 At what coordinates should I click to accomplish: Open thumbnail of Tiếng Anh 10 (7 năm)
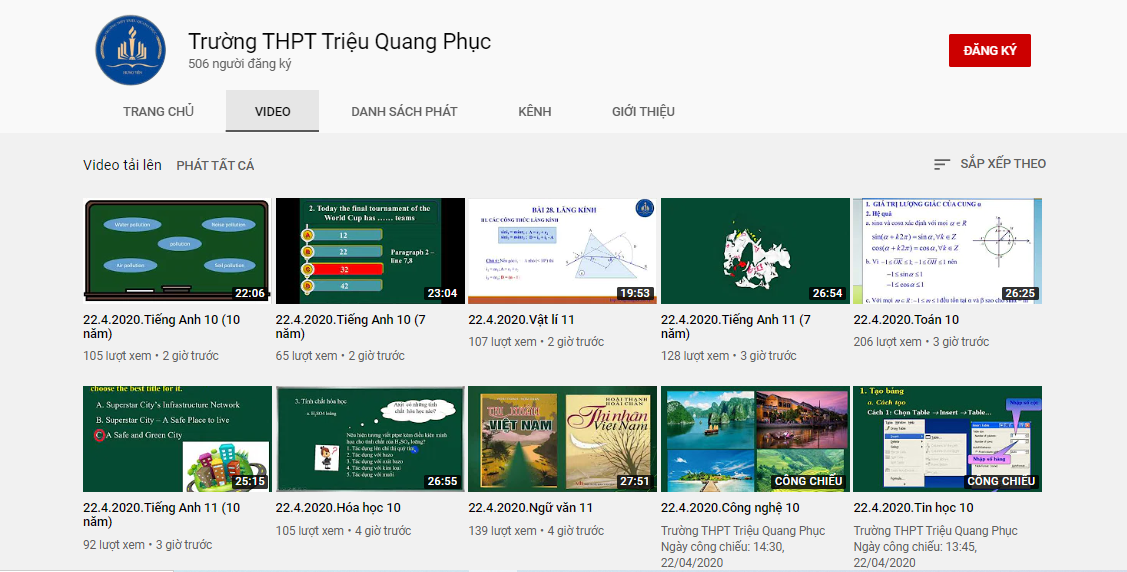pyautogui.click(x=370, y=251)
